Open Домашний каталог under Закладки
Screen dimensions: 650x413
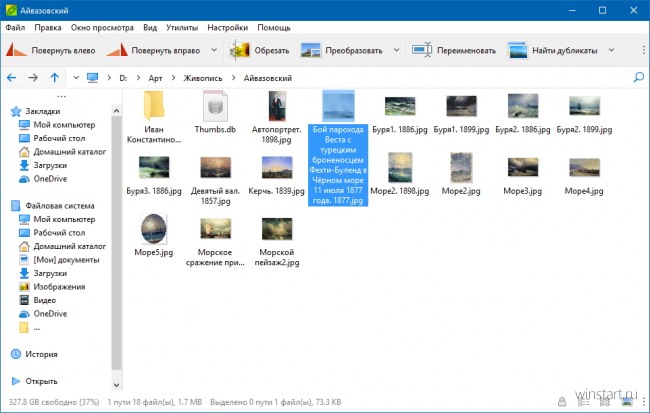[x=62, y=152]
